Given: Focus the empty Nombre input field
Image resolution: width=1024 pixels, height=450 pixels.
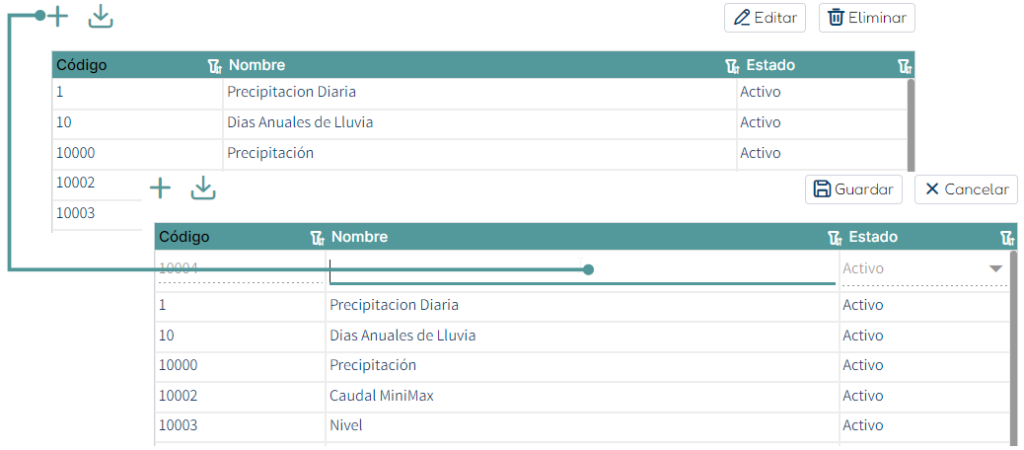Looking at the screenshot, I should point(583,270).
